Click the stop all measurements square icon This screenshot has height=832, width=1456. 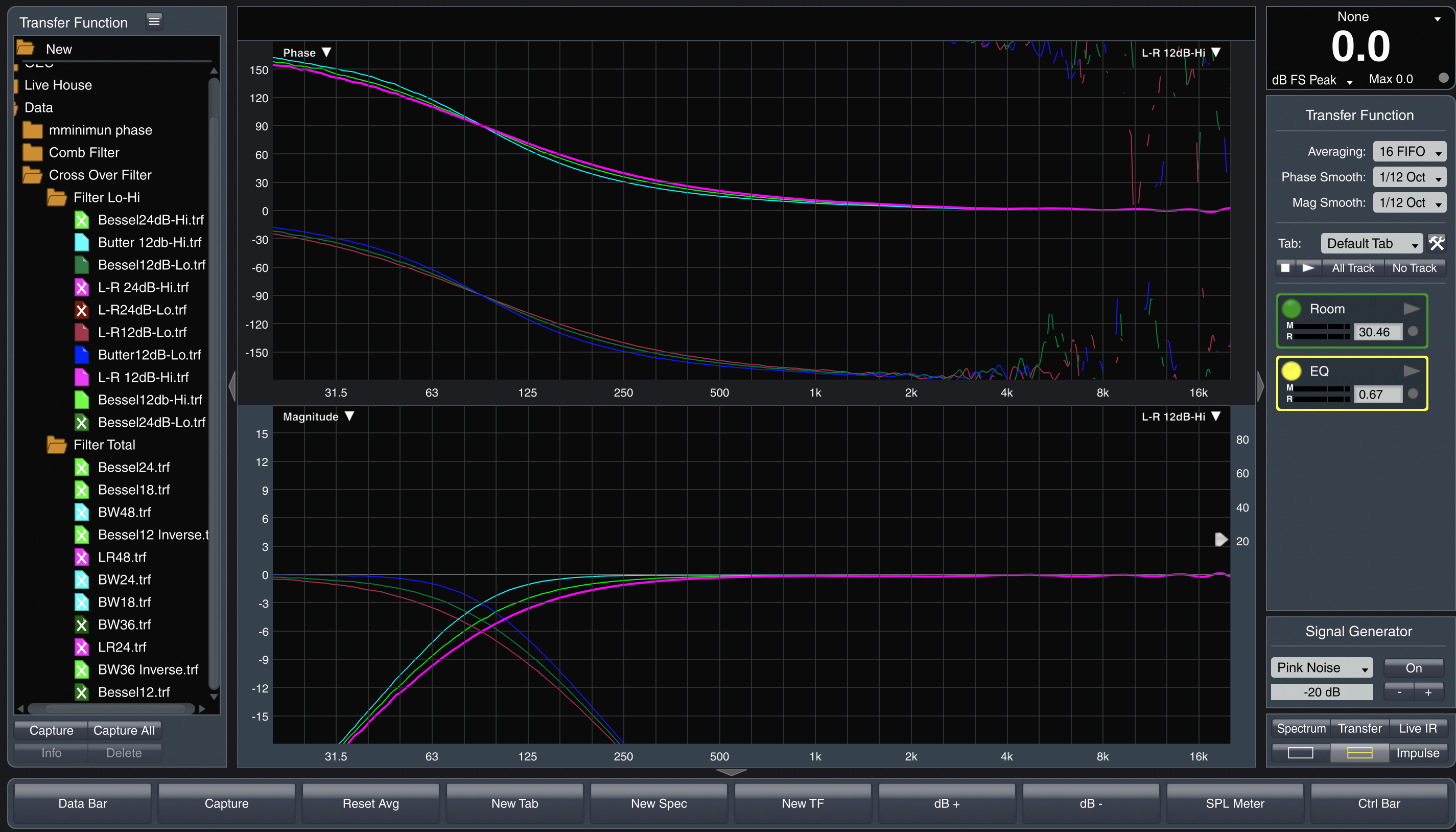(x=1285, y=267)
